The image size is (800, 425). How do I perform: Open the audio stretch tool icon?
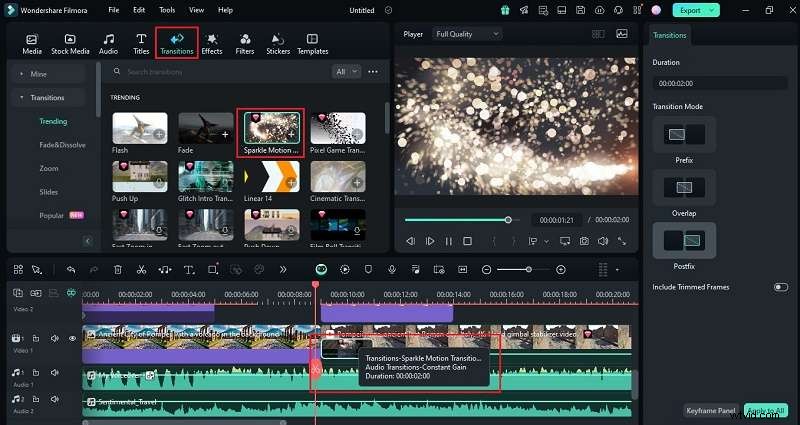pos(165,270)
